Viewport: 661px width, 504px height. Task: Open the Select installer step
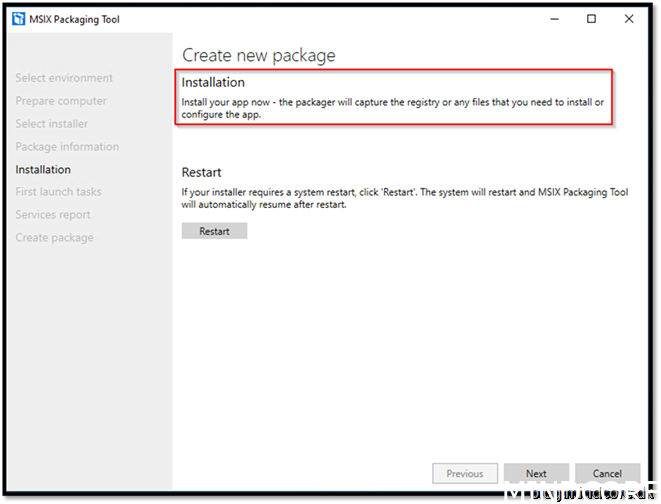(x=51, y=124)
